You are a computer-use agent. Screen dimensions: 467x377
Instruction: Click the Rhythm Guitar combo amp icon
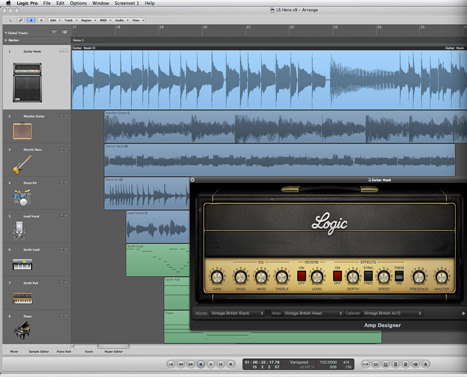[22, 131]
